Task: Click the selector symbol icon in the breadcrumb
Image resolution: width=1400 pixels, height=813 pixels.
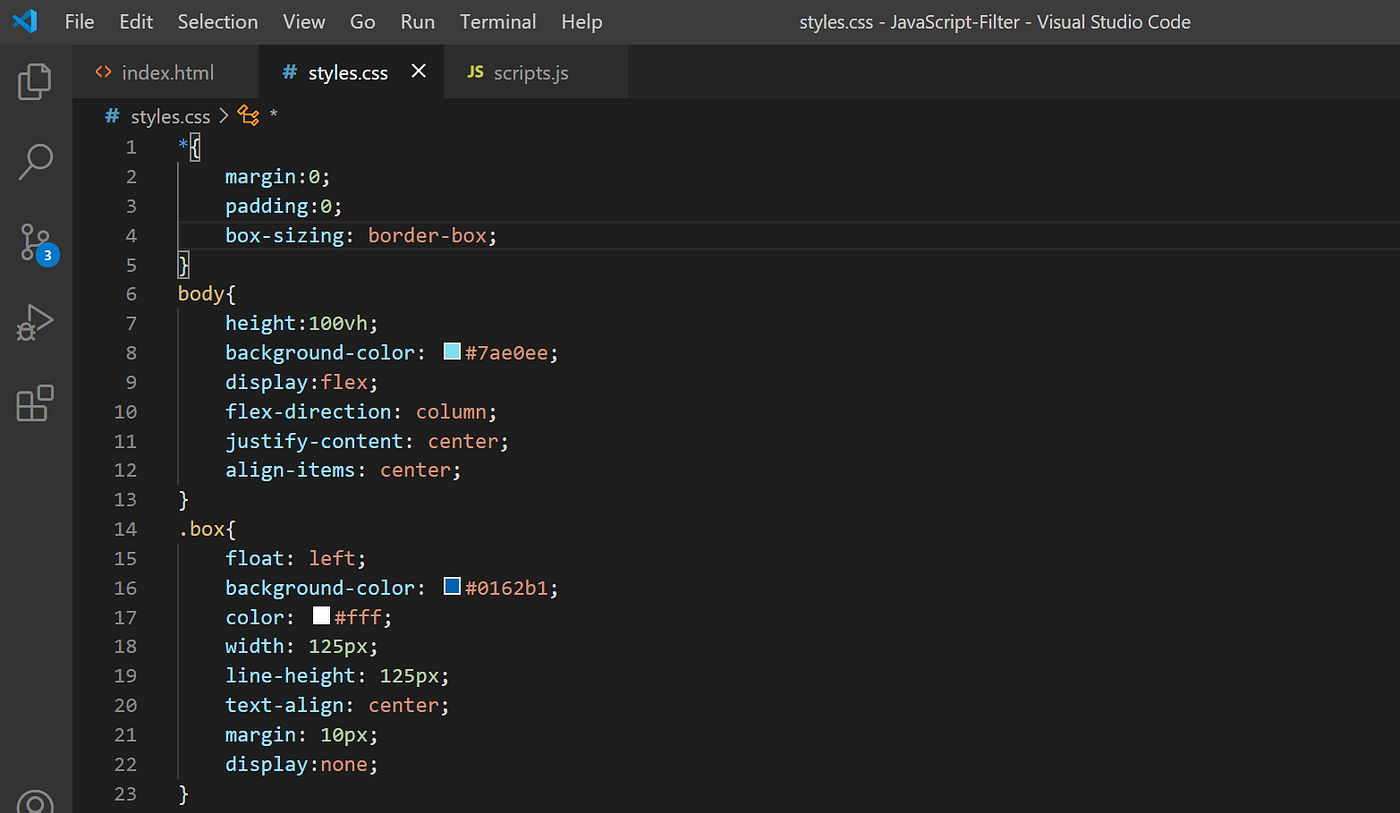Action: pos(248,116)
